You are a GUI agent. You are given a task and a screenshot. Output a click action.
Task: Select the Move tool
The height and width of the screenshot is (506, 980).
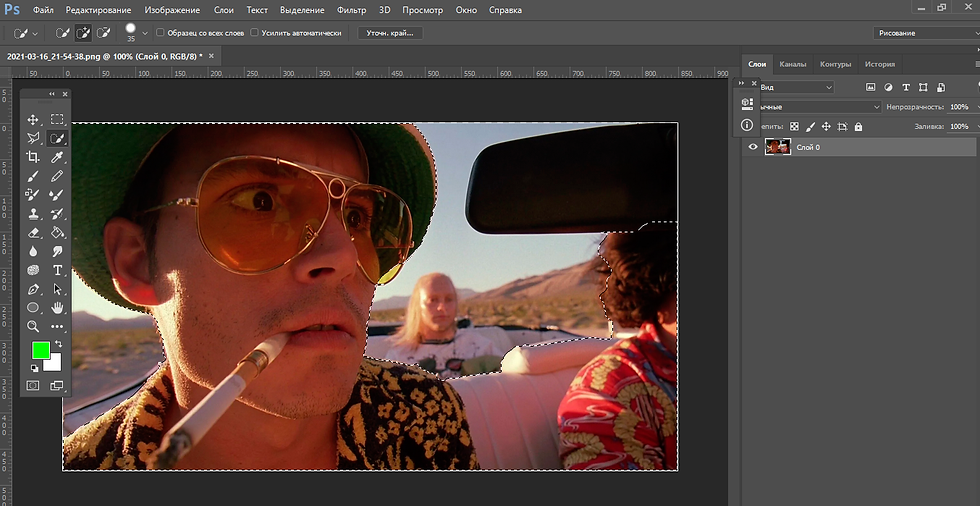[x=33, y=119]
